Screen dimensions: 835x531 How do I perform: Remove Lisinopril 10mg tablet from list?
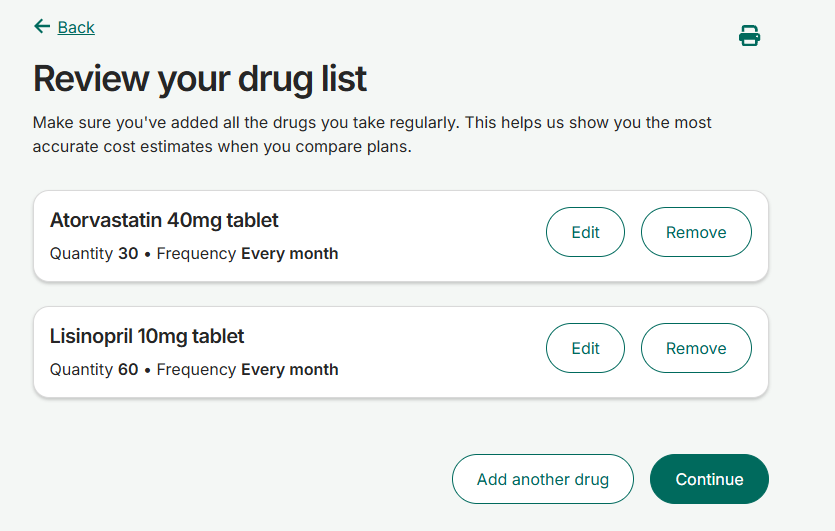(696, 348)
